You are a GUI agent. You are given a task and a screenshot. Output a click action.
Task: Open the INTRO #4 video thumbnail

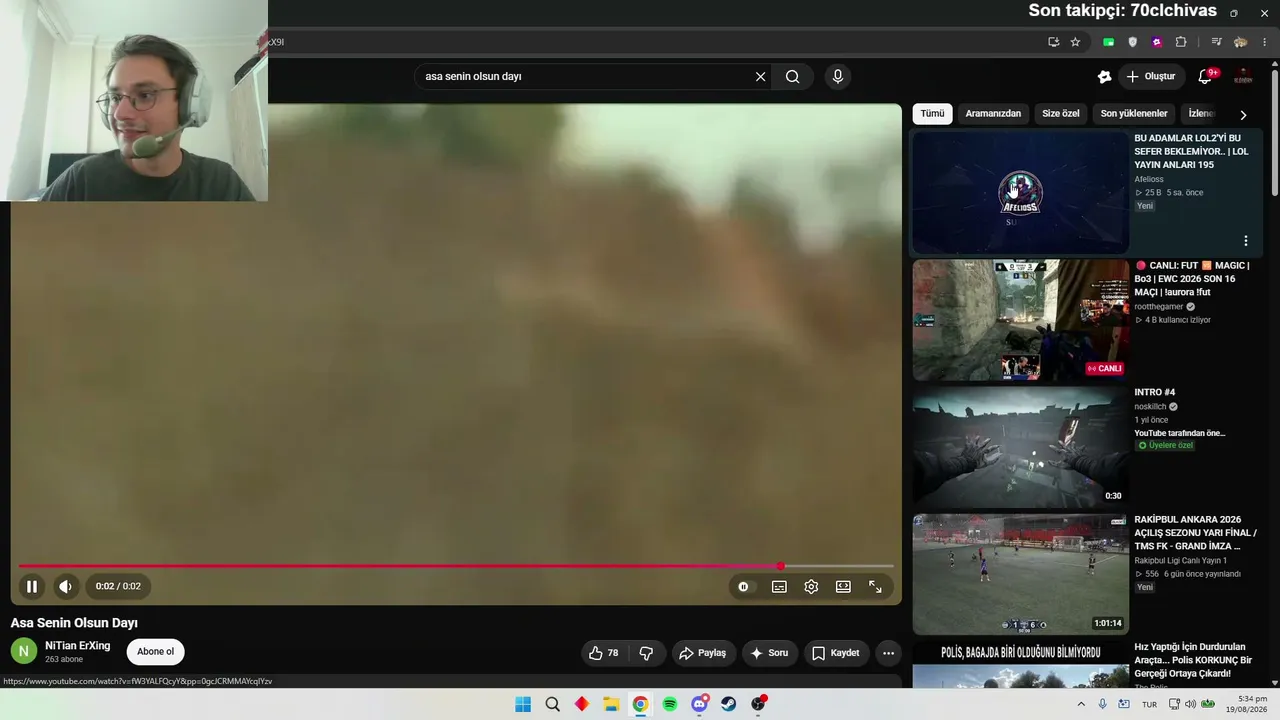click(x=1020, y=447)
